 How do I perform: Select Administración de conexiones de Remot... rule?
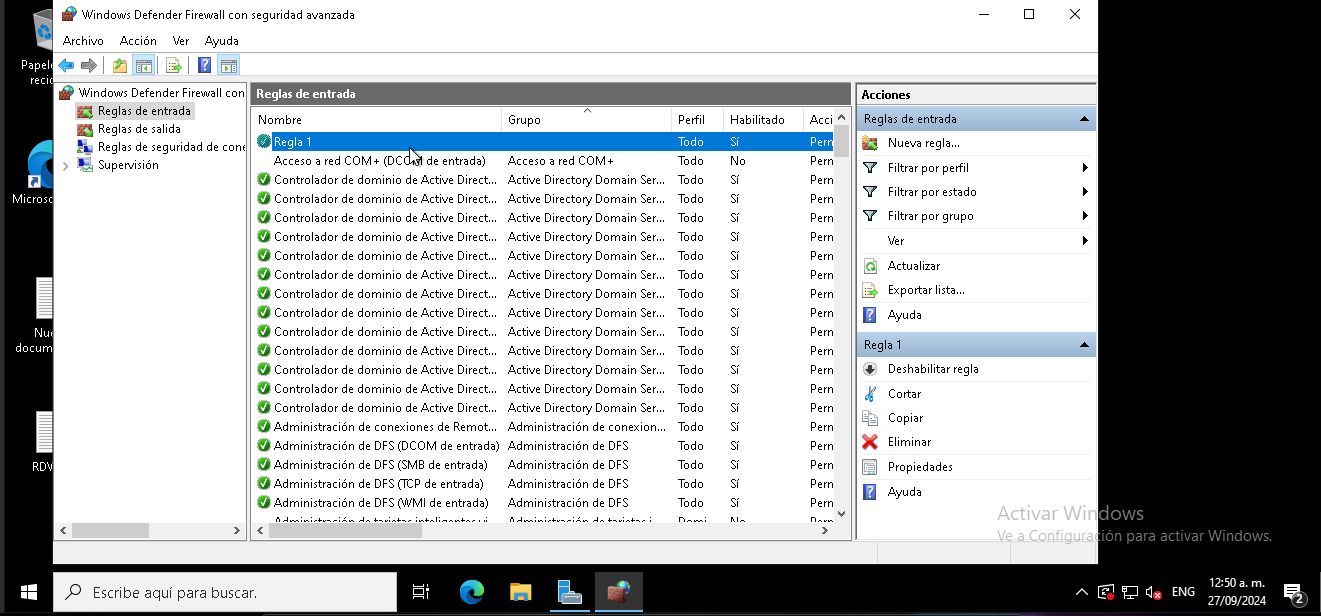click(542, 427)
